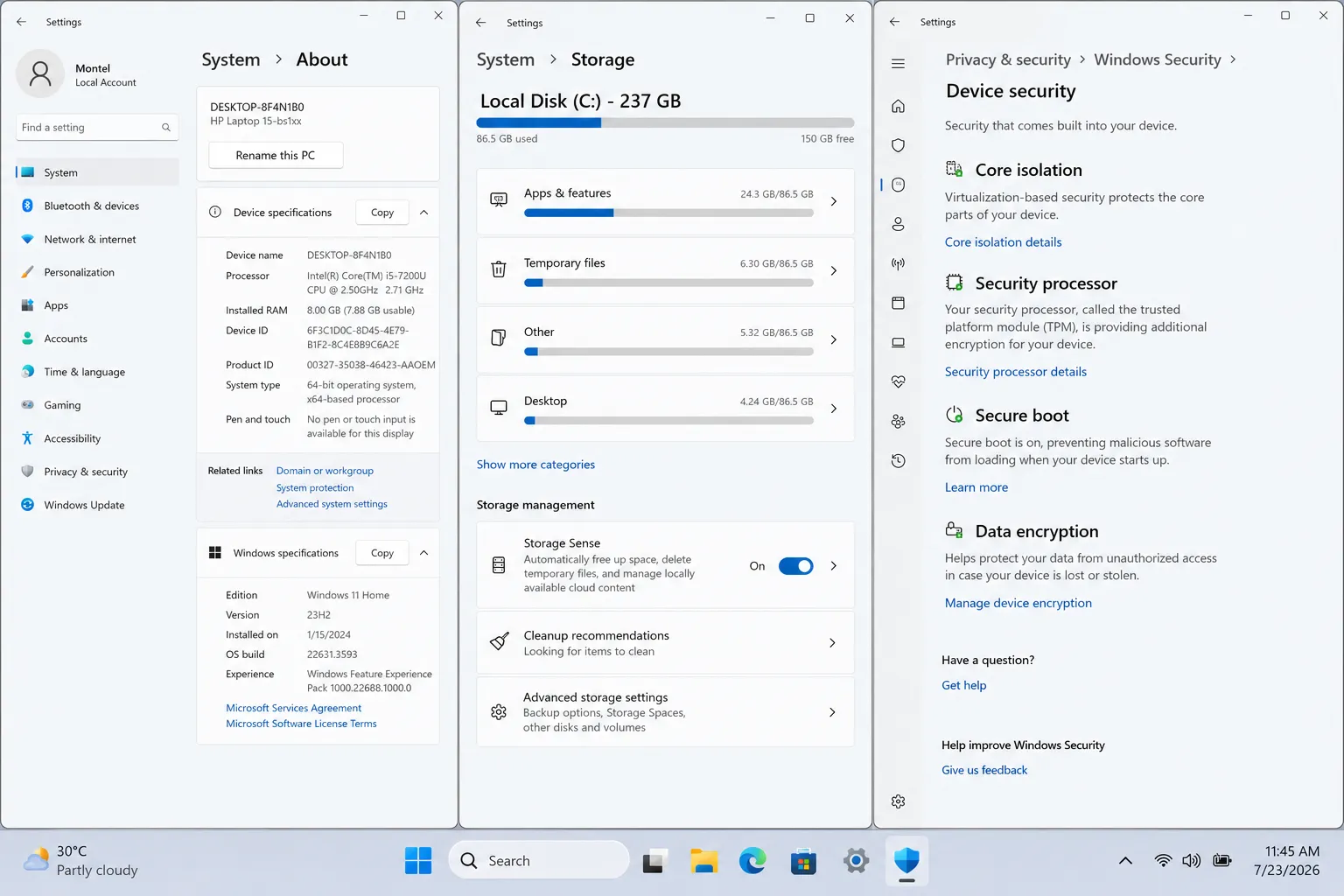
Task: Copy the Windows specifications
Action: pos(382,553)
